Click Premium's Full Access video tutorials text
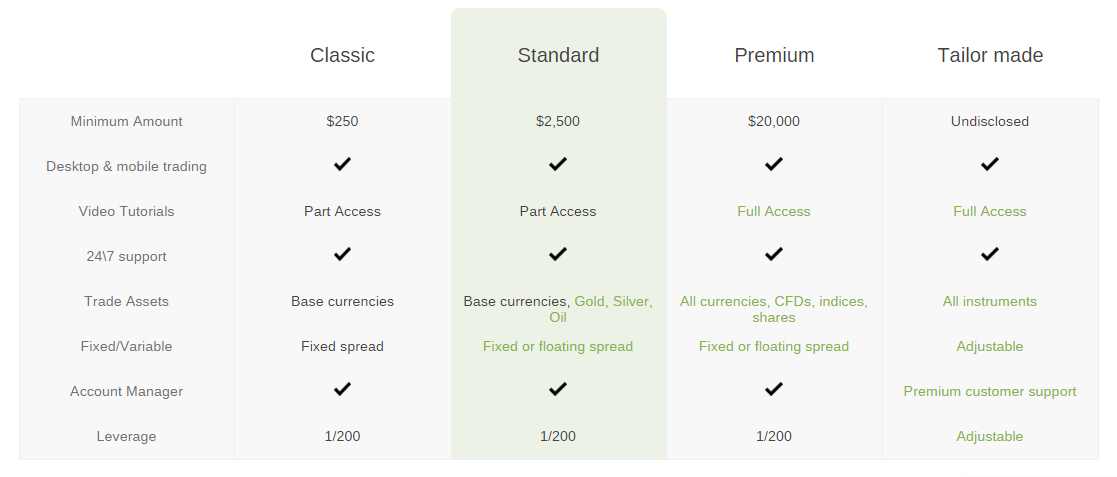The image size is (1117, 477). (x=774, y=211)
